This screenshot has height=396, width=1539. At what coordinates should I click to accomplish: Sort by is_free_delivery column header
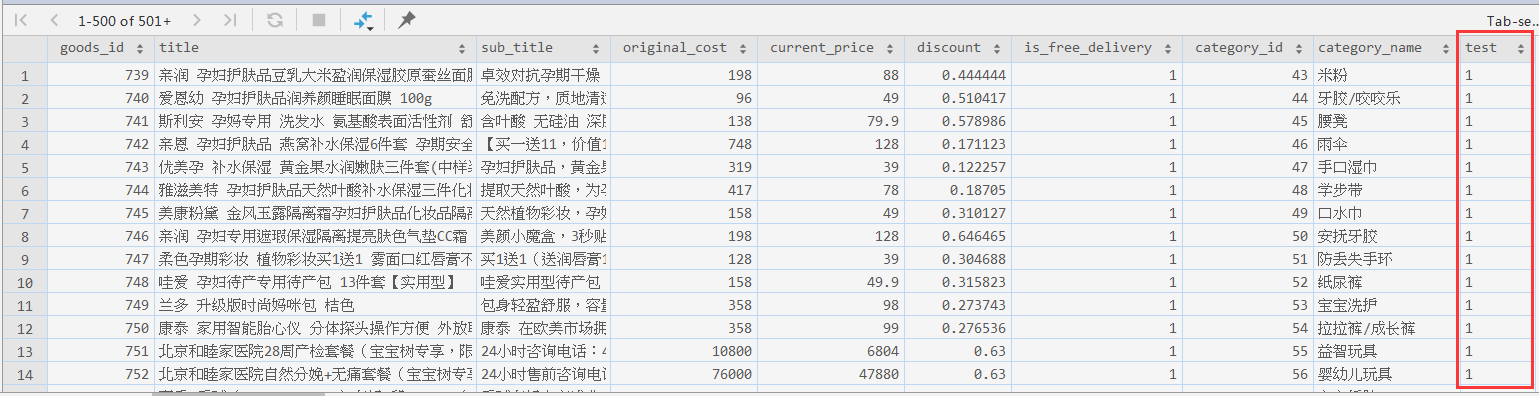point(1096,48)
